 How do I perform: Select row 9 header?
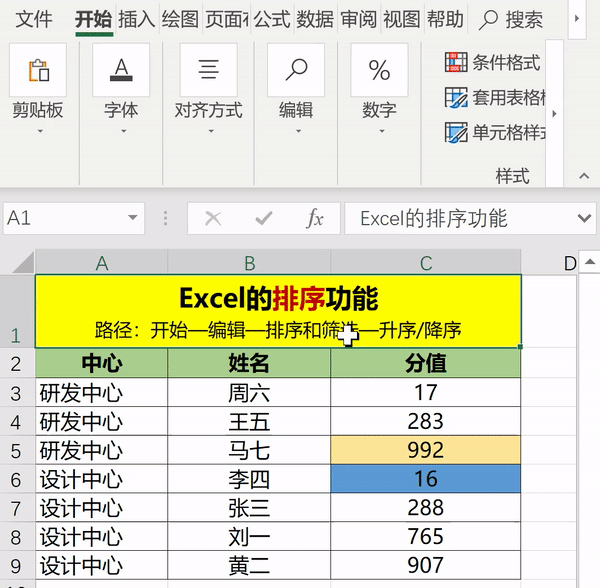tap(16, 566)
